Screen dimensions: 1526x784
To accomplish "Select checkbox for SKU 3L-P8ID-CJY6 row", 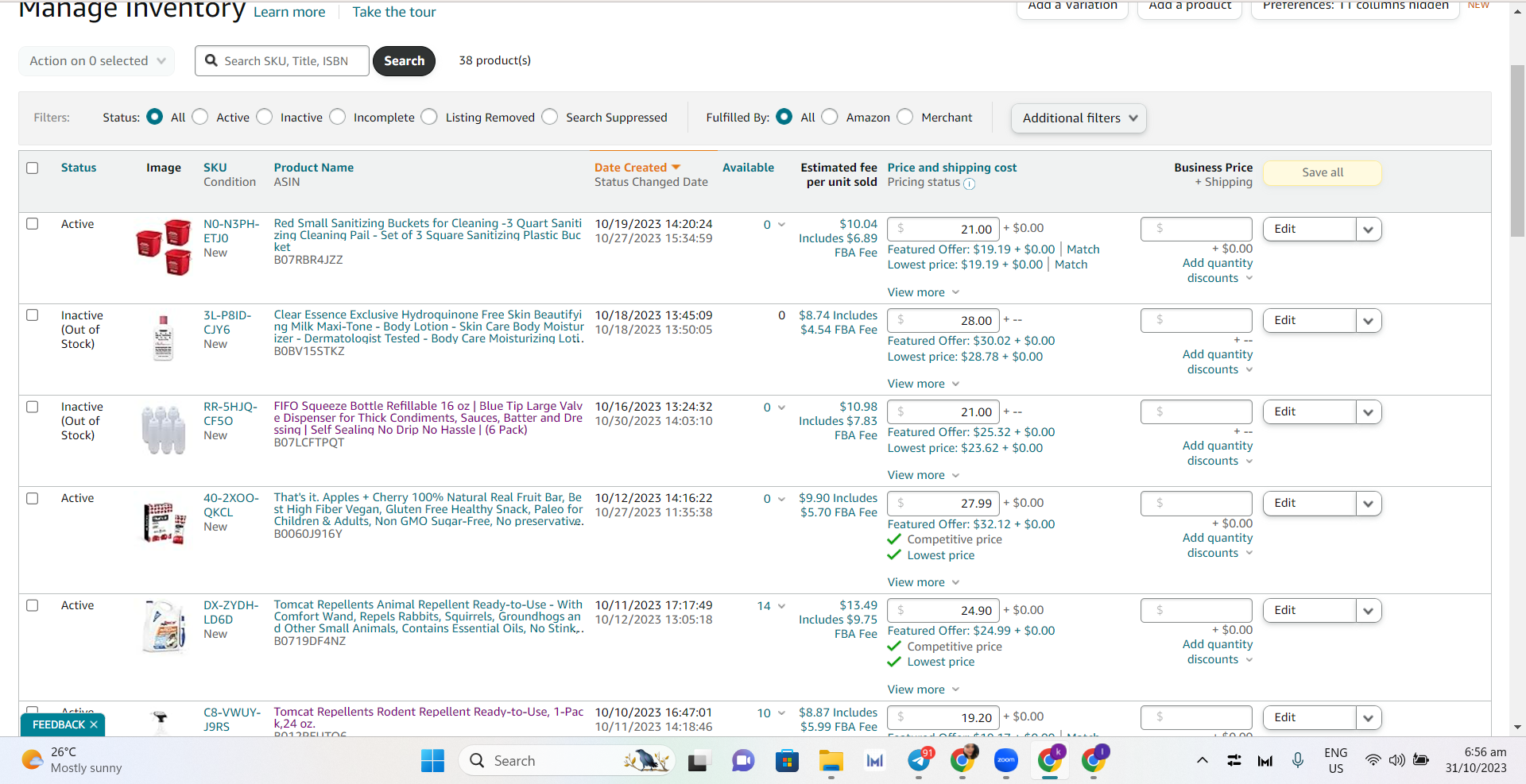I will [33, 315].
